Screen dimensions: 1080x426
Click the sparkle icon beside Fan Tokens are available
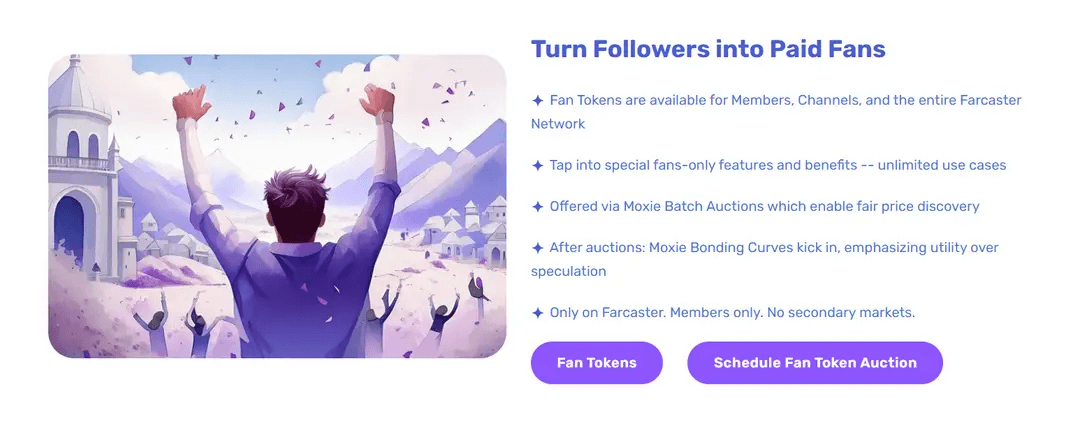pyautogui.click(x=537, y=101)
